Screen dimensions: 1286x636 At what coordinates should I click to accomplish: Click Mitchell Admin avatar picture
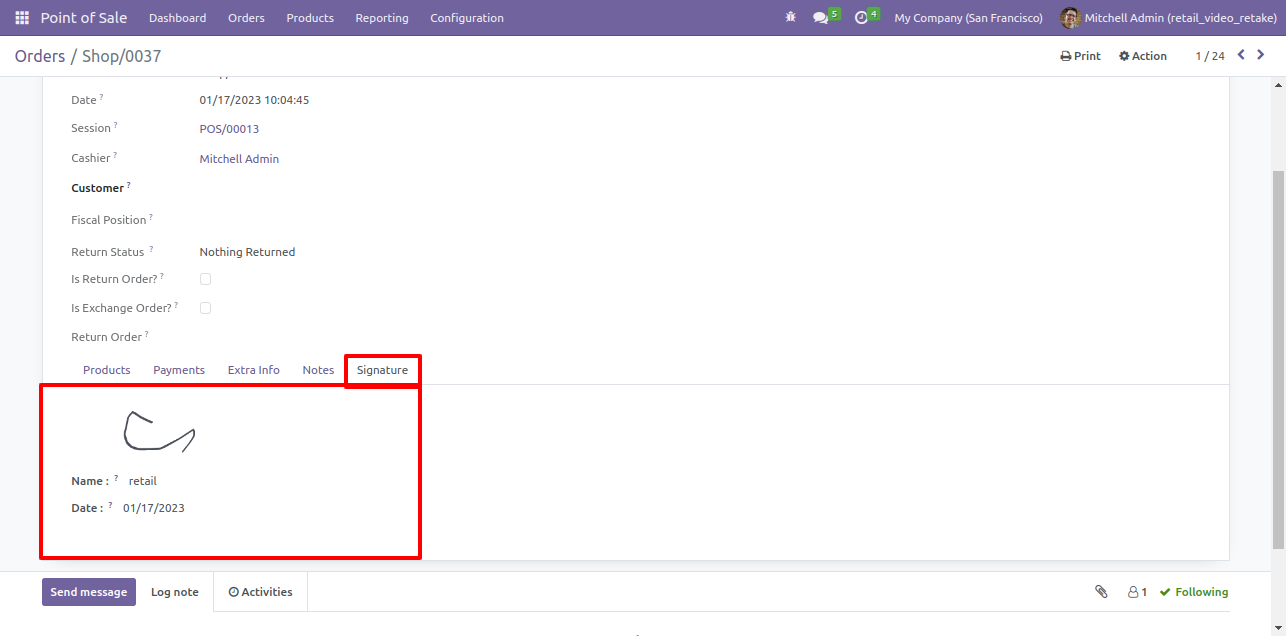tap(1070, 18)
